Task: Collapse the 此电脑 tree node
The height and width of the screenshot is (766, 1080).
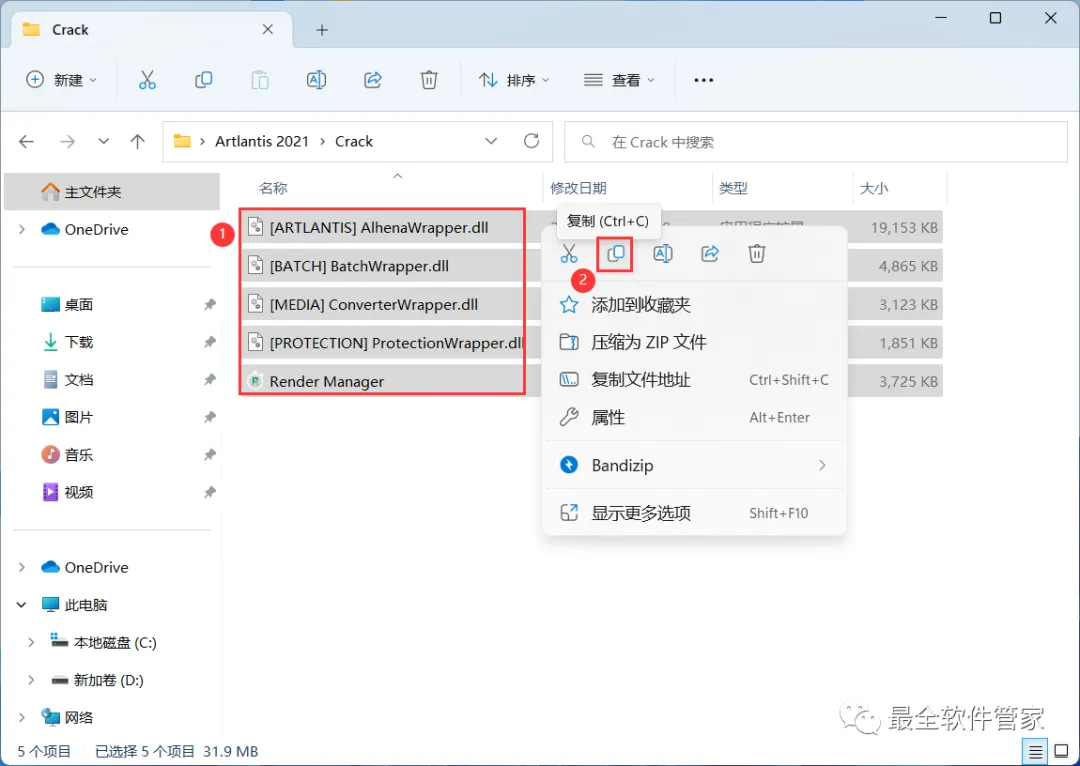Action: (x=22, y=605)
